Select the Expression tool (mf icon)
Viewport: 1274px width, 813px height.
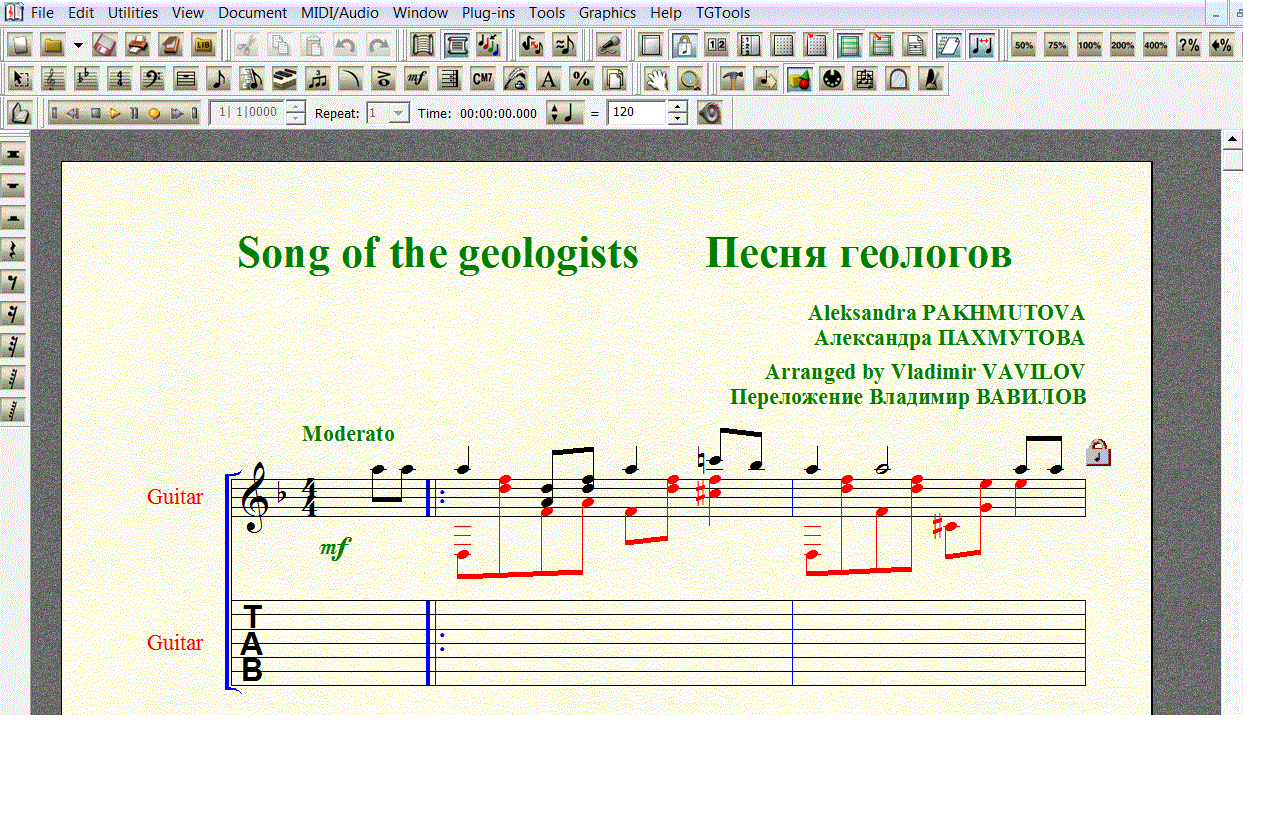tap(416, 79)
